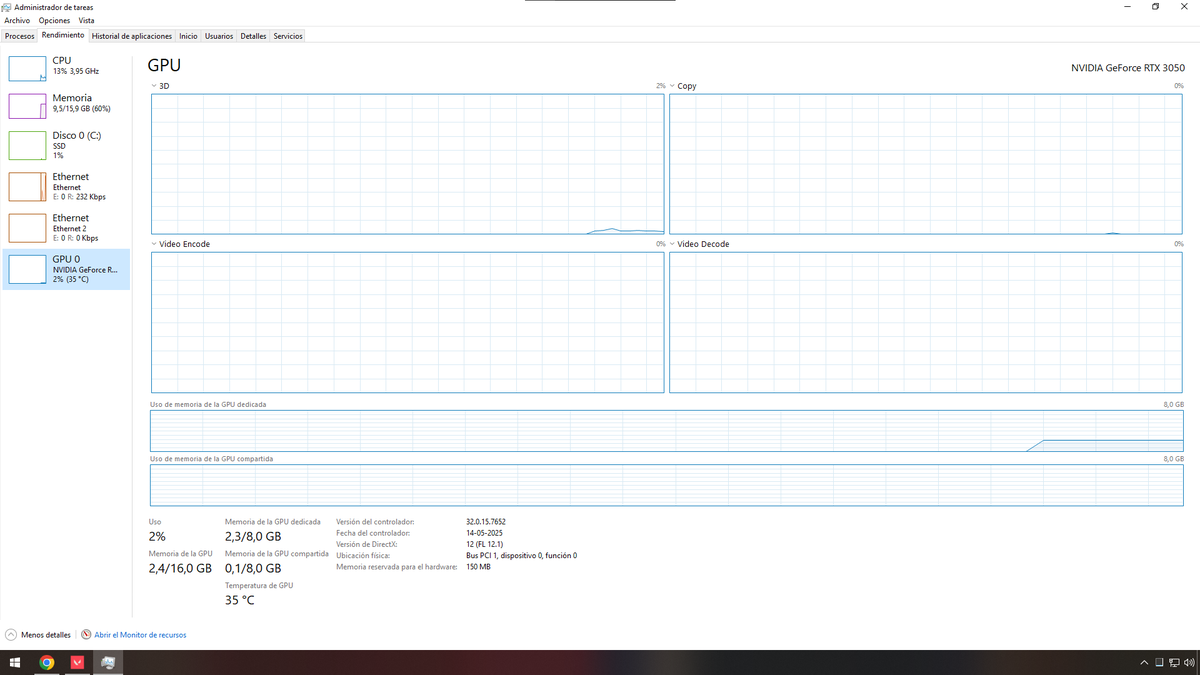Open the Video Encode graph dropdown
The height and width of the screenshot is (675, 1200).
[154, 244]
